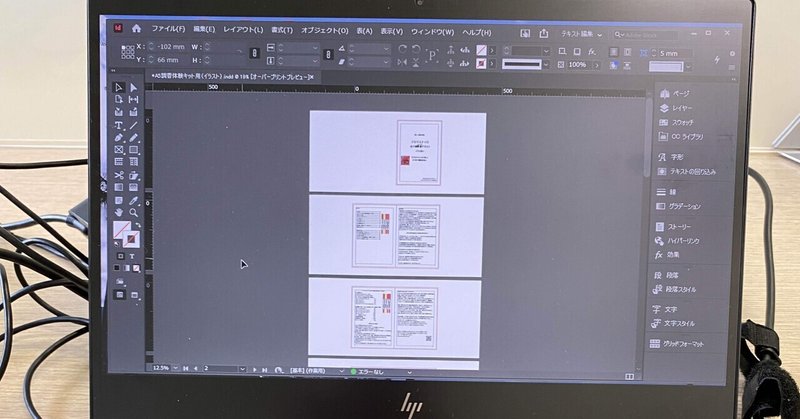Open the ページ panel
This screenshot has height=419, width=800.
(674, 93)
